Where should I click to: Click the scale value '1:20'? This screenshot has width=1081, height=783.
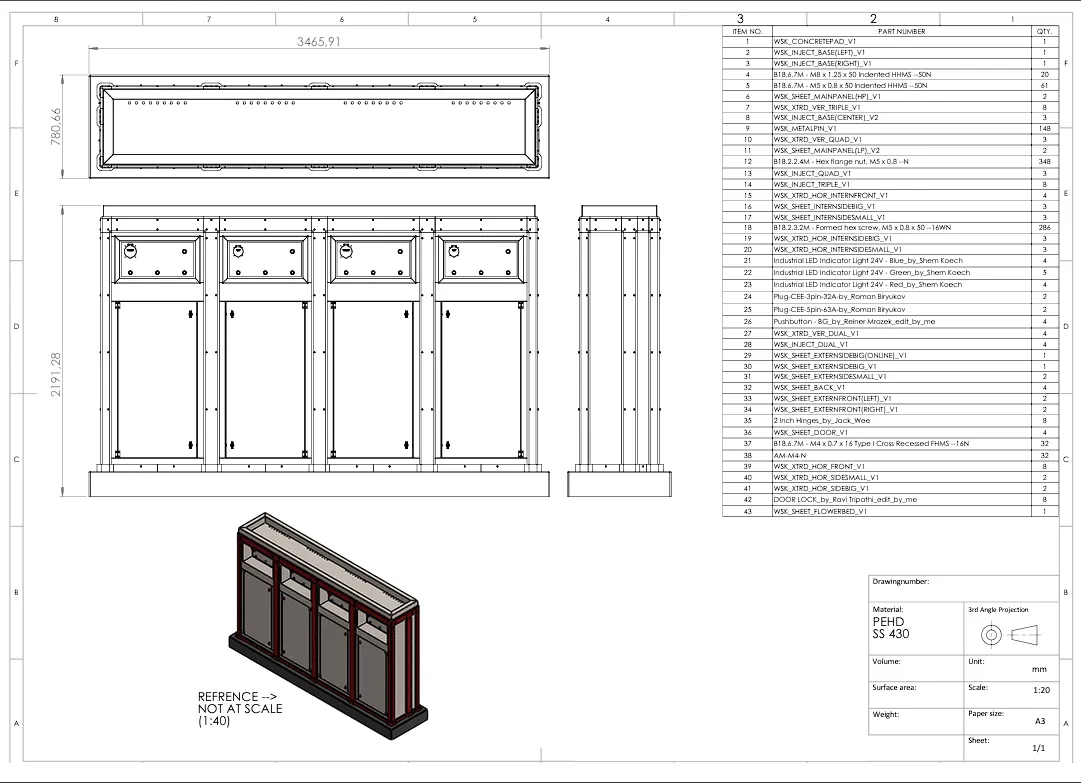coord(1041,690)
